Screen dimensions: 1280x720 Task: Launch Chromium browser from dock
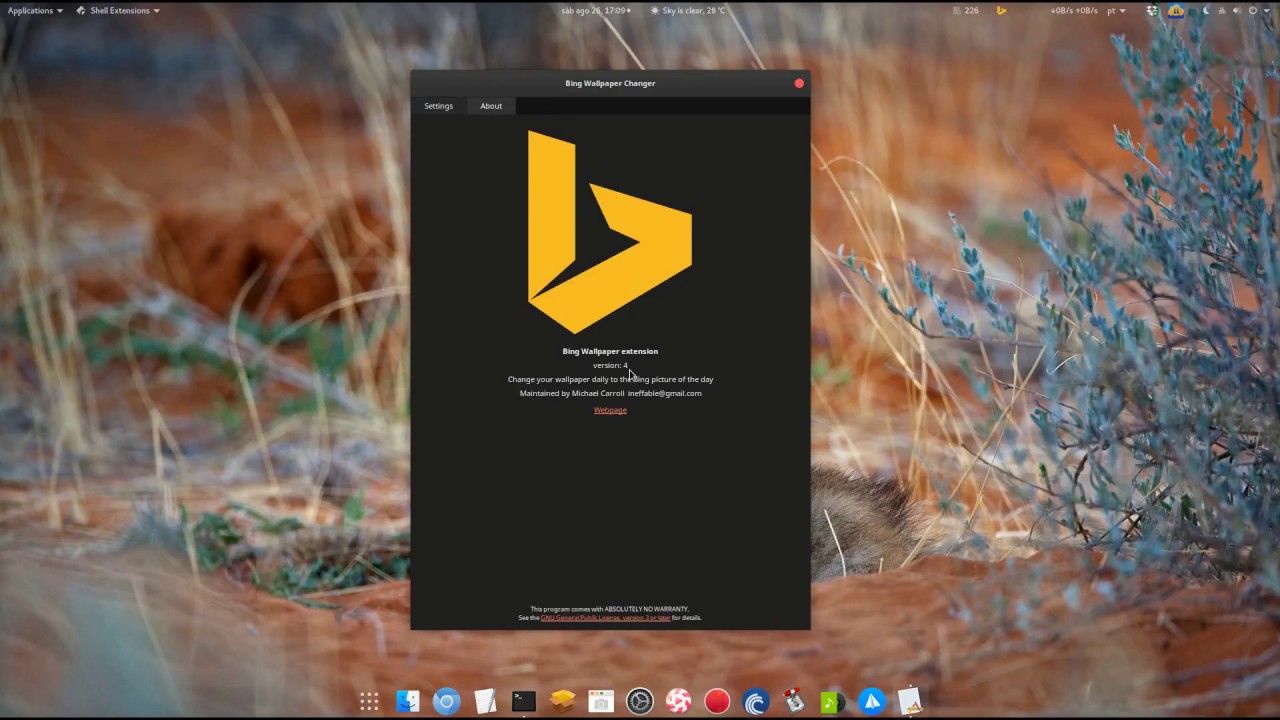point(447,702)
